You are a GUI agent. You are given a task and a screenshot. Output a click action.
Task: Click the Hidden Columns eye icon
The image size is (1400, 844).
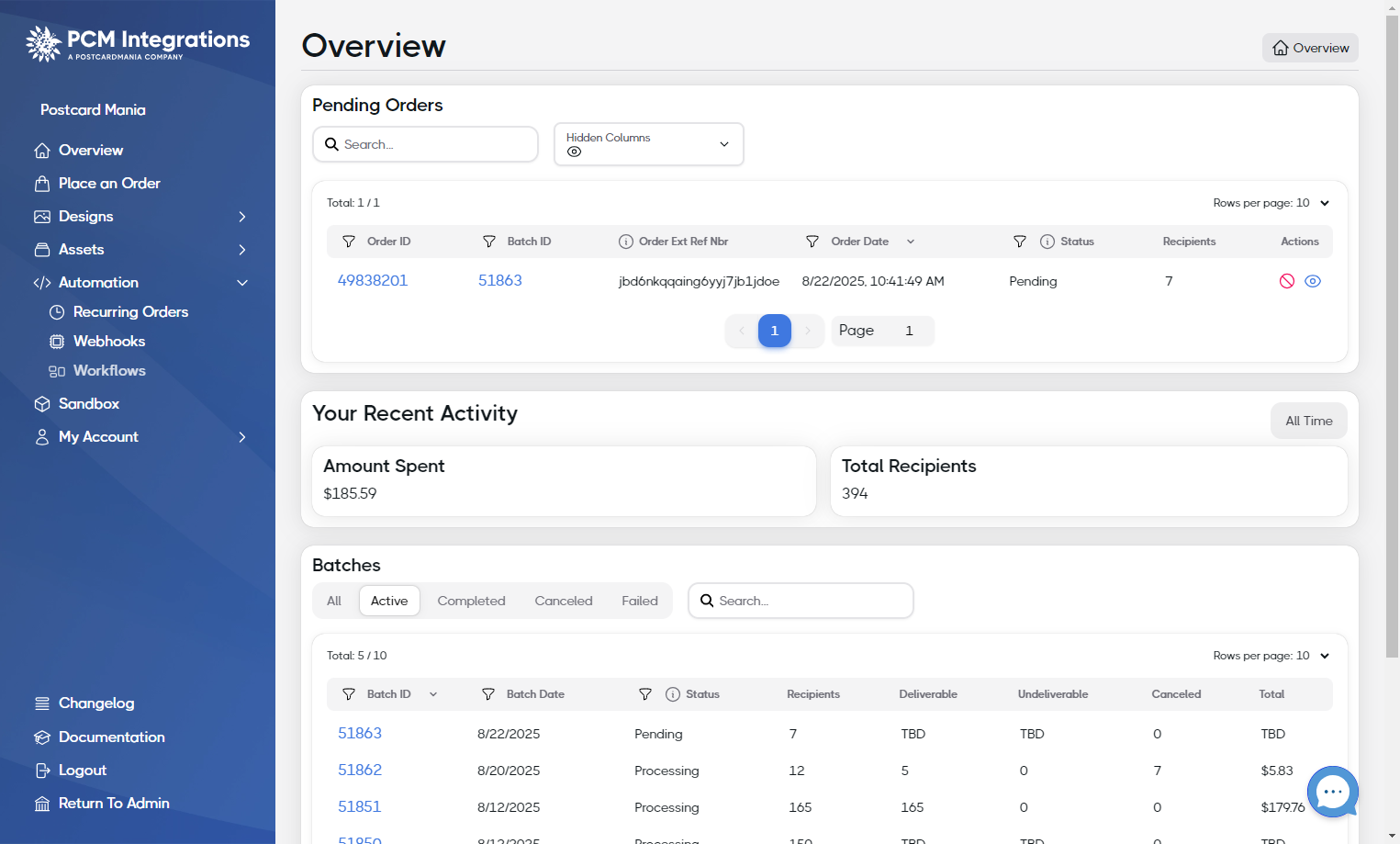[574, 152]
